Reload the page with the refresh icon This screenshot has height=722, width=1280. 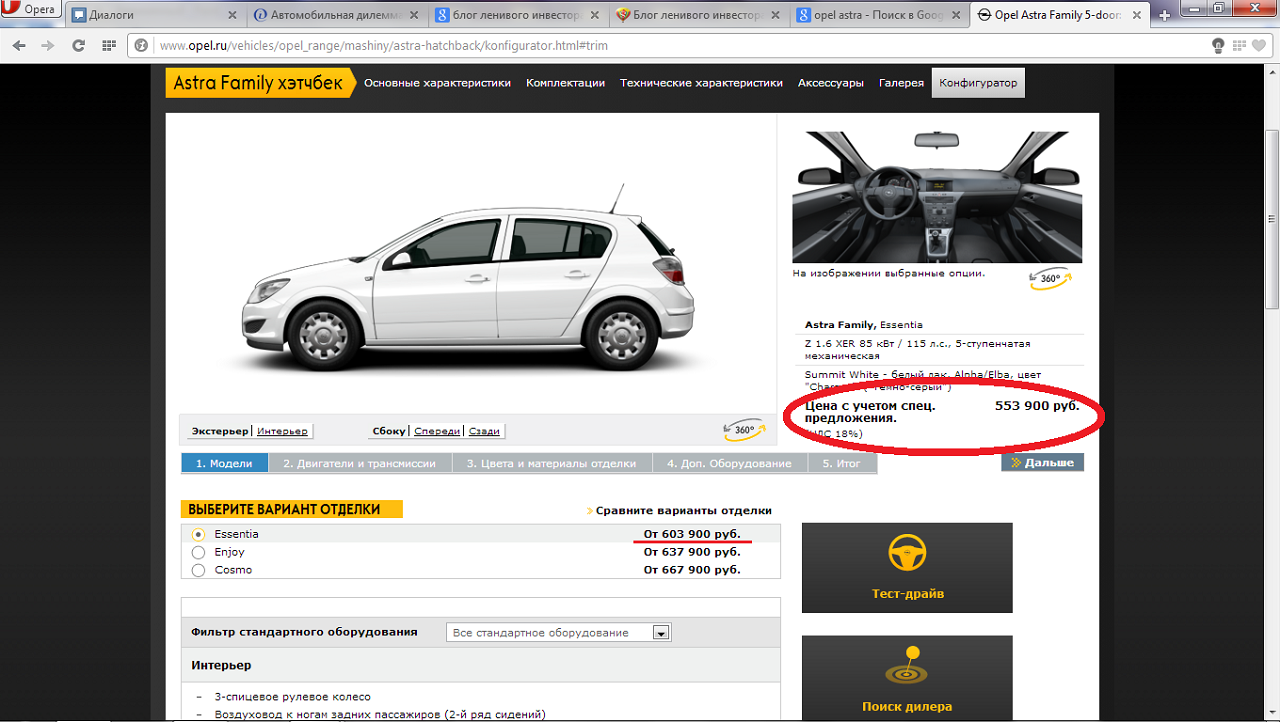coord(78,46)
